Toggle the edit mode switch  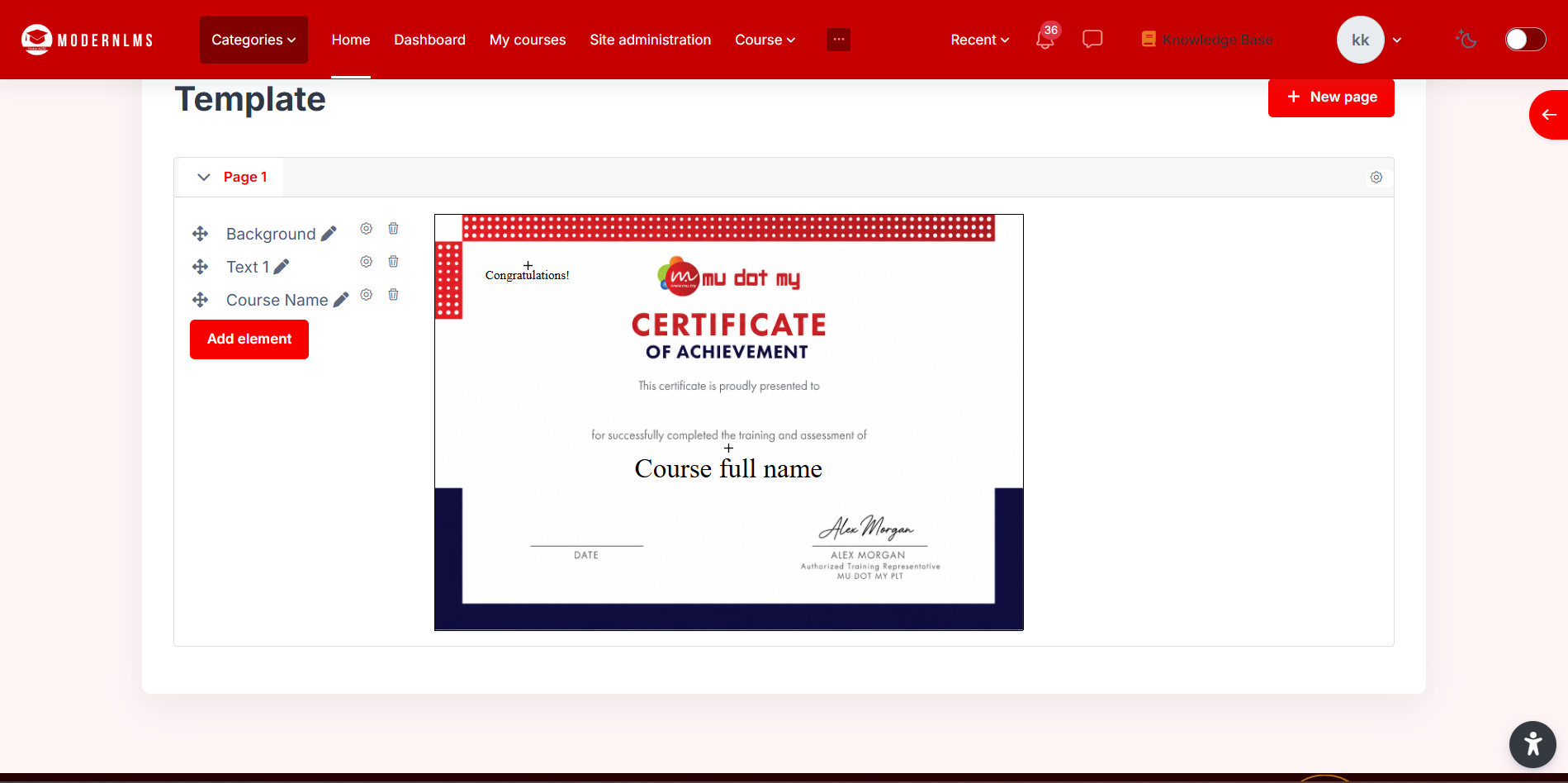1525,40
